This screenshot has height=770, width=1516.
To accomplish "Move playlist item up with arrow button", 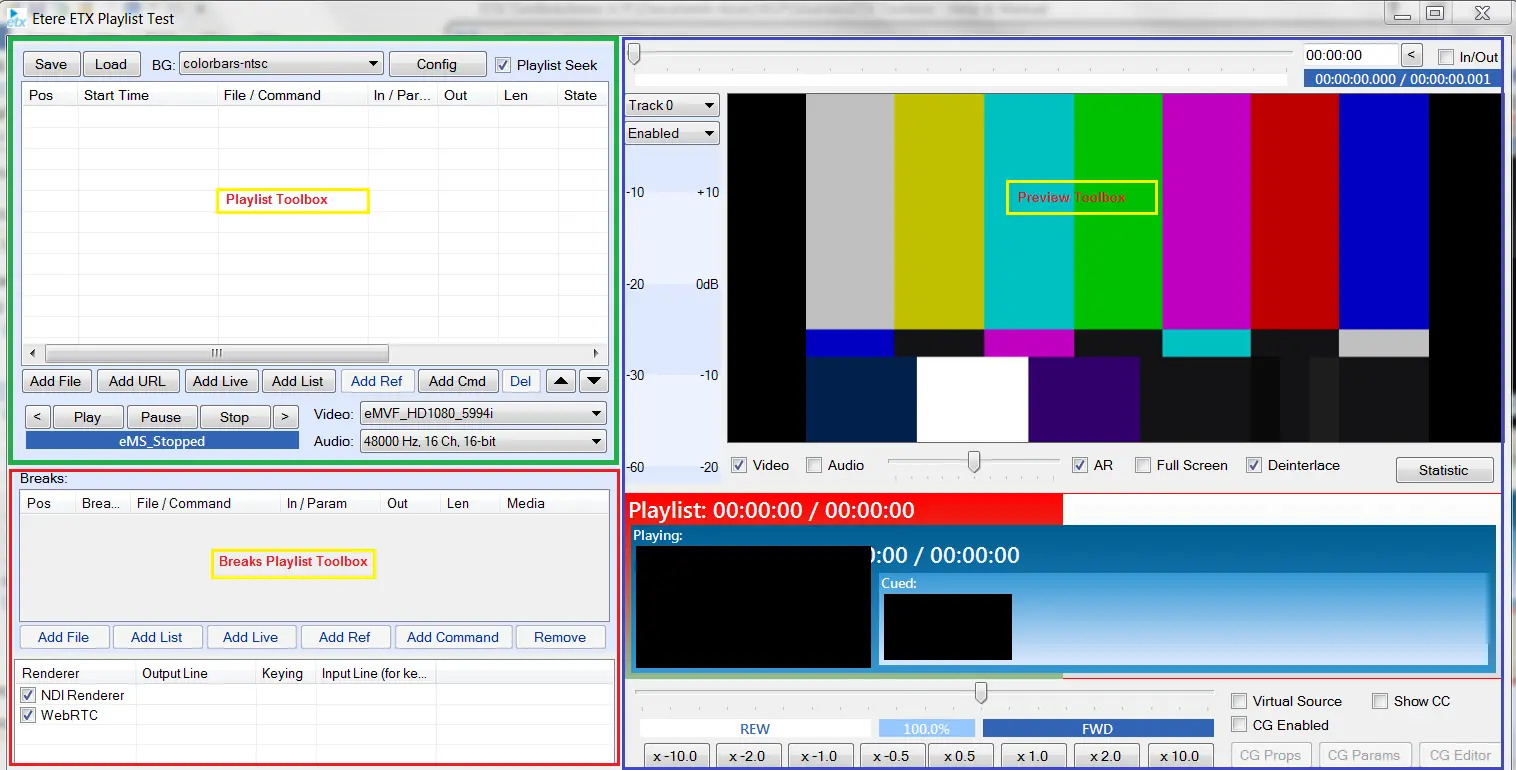I will pyautogui.click(x=561, y=381).
